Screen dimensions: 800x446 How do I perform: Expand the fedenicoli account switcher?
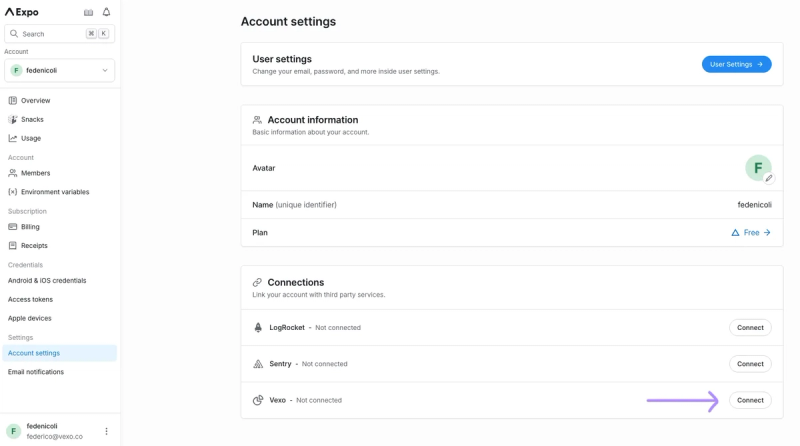(x=59, y=70)
